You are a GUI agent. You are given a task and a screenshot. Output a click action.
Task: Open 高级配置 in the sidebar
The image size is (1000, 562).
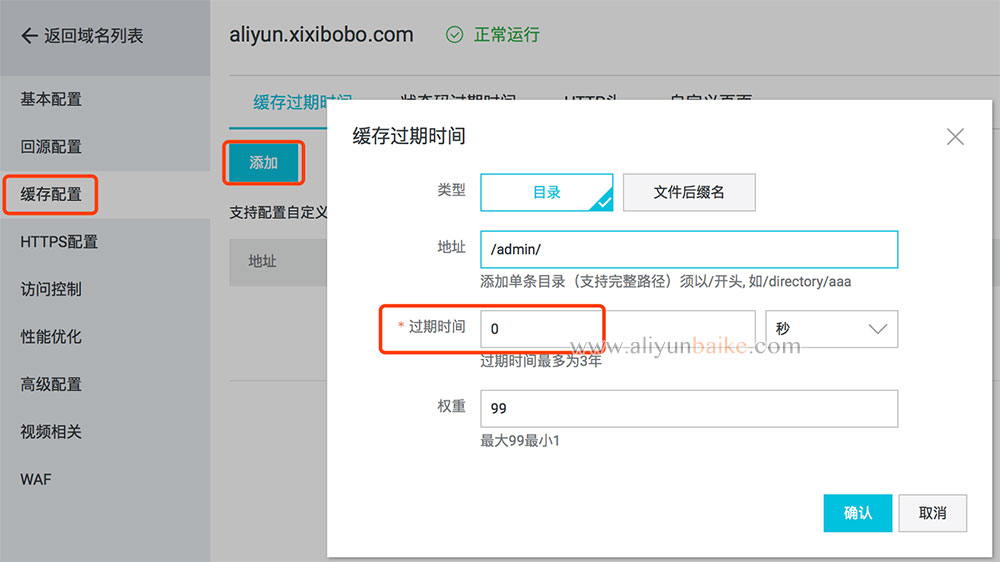pyautogui.click(x=51, y=385)
